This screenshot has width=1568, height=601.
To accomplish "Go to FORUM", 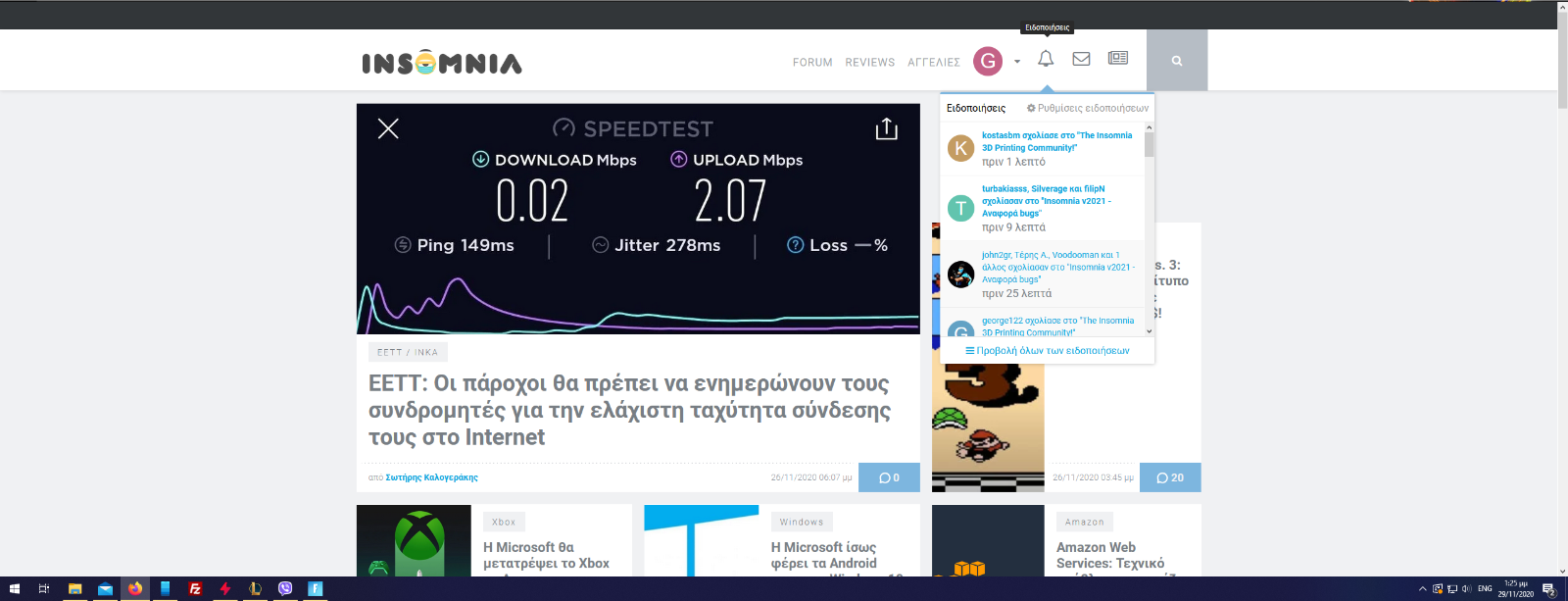I will pyautogui.click(x=812, y=62).
